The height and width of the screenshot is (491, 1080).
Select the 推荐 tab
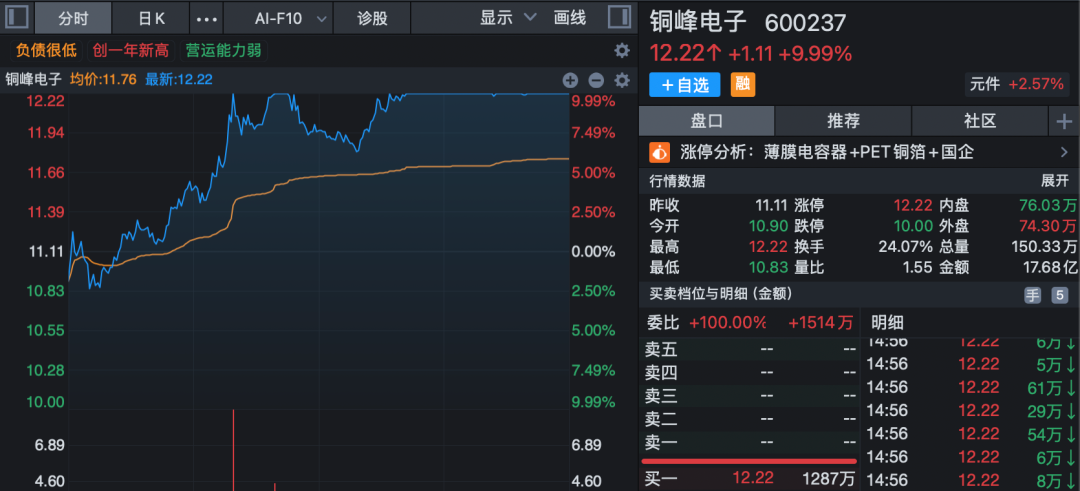[843, 122]
